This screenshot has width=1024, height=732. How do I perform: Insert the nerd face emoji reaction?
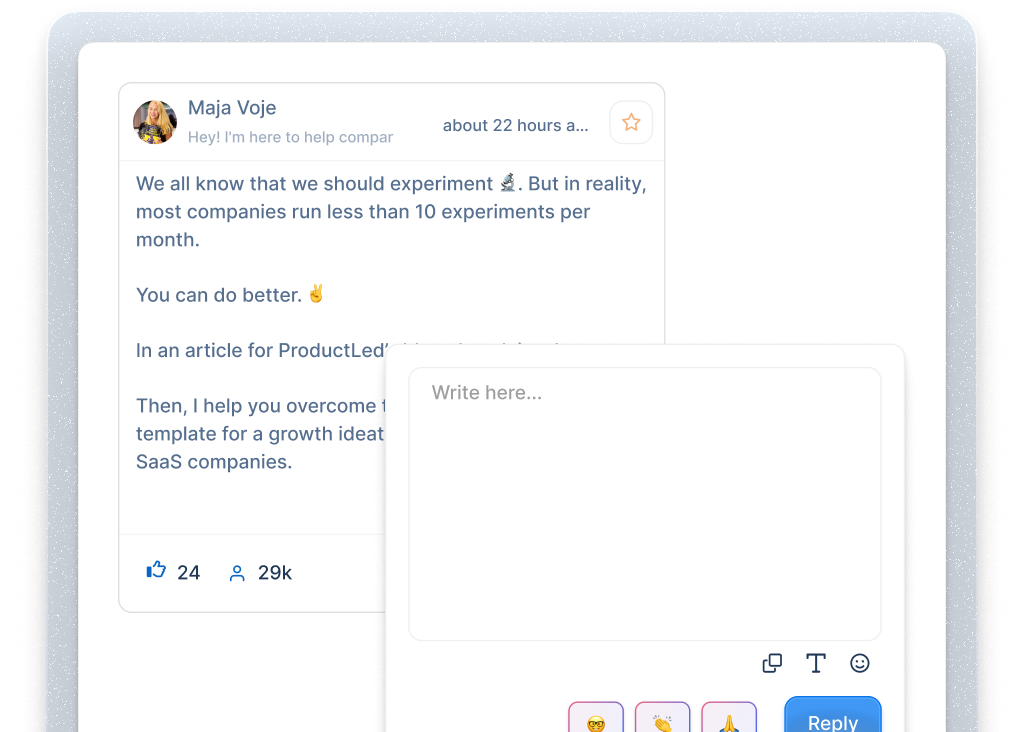coord(596,719)
